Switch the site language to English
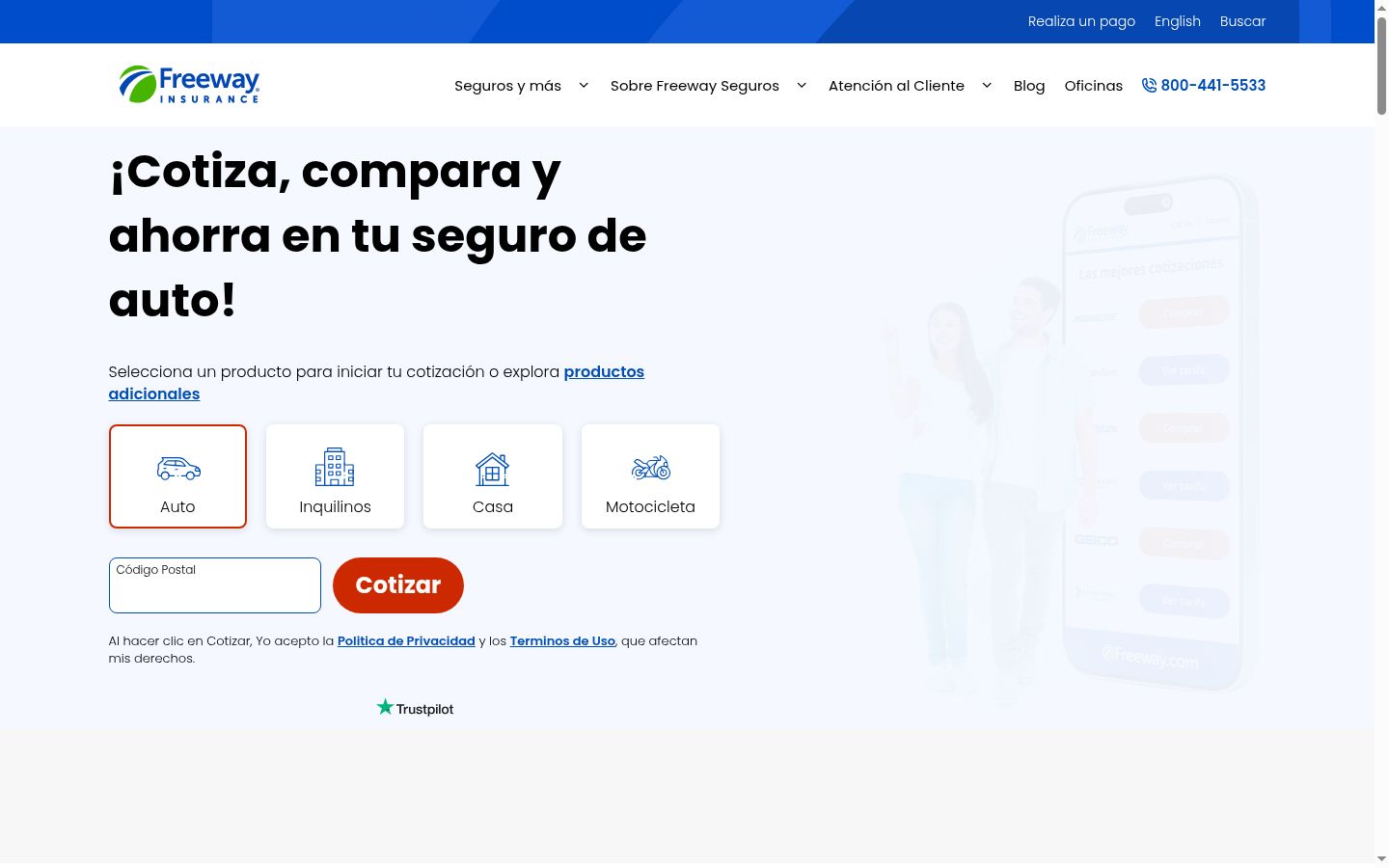 (1178, 21)
